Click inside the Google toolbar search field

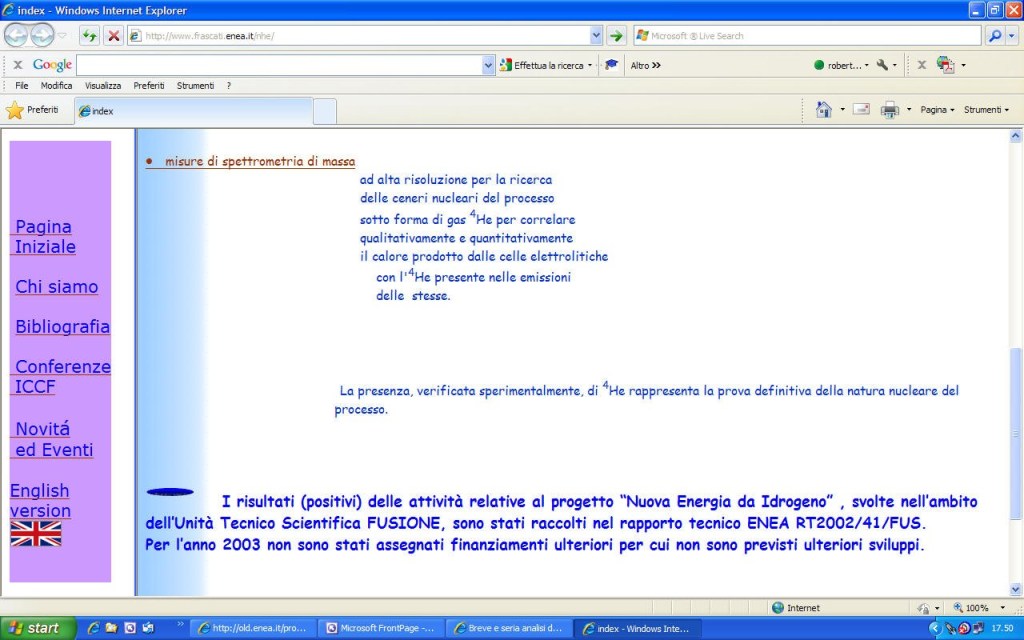coord(280,65)
